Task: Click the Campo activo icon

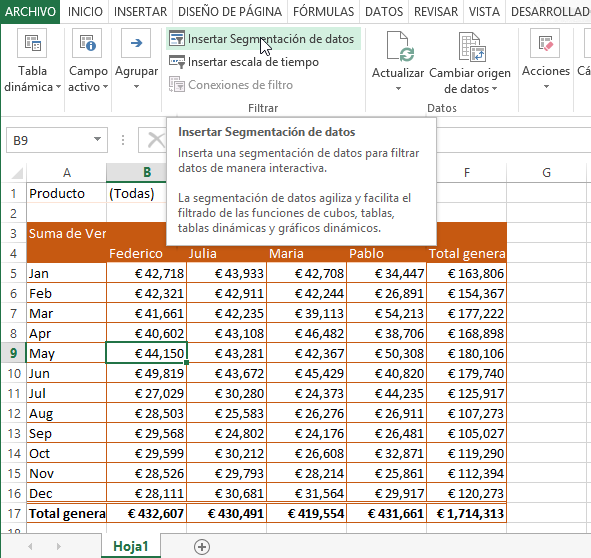Action: 87,43
